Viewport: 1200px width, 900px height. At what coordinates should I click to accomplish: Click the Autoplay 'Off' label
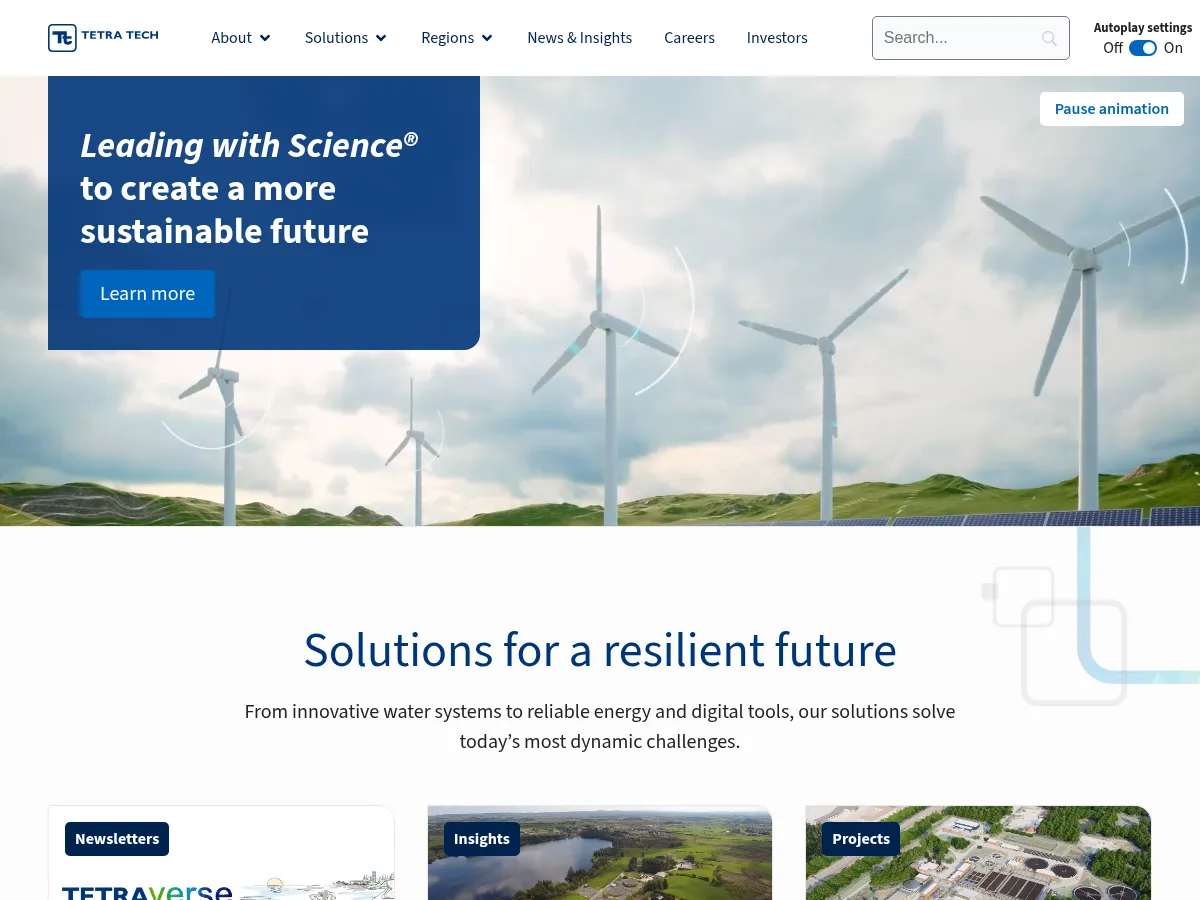pyautogui.click(x=1112, y=48)
